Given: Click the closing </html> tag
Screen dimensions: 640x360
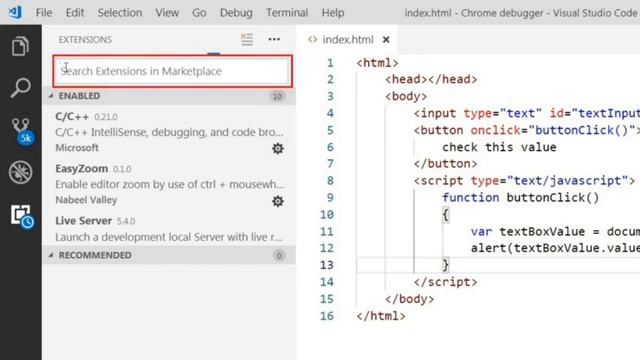Looking at the screenshot, I should click(381, 316).
